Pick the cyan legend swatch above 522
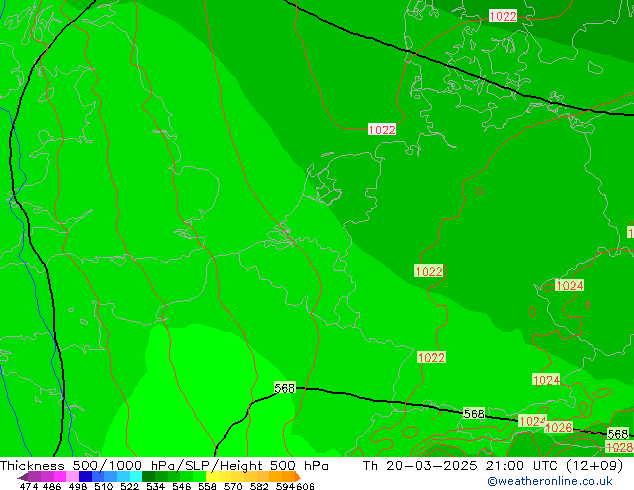 [x=136, y=476]
